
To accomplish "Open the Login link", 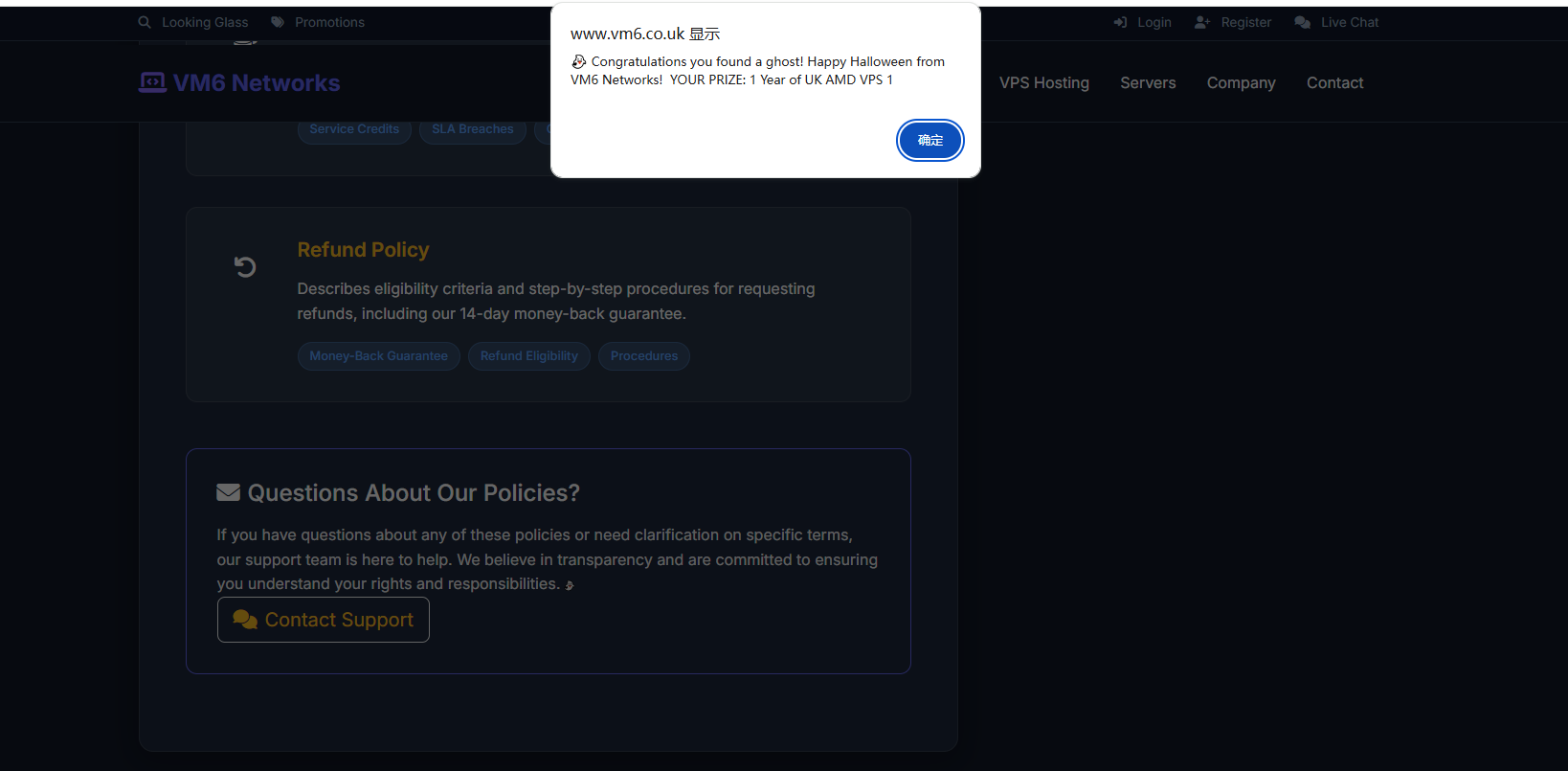I will click(x=1154, y=22).
